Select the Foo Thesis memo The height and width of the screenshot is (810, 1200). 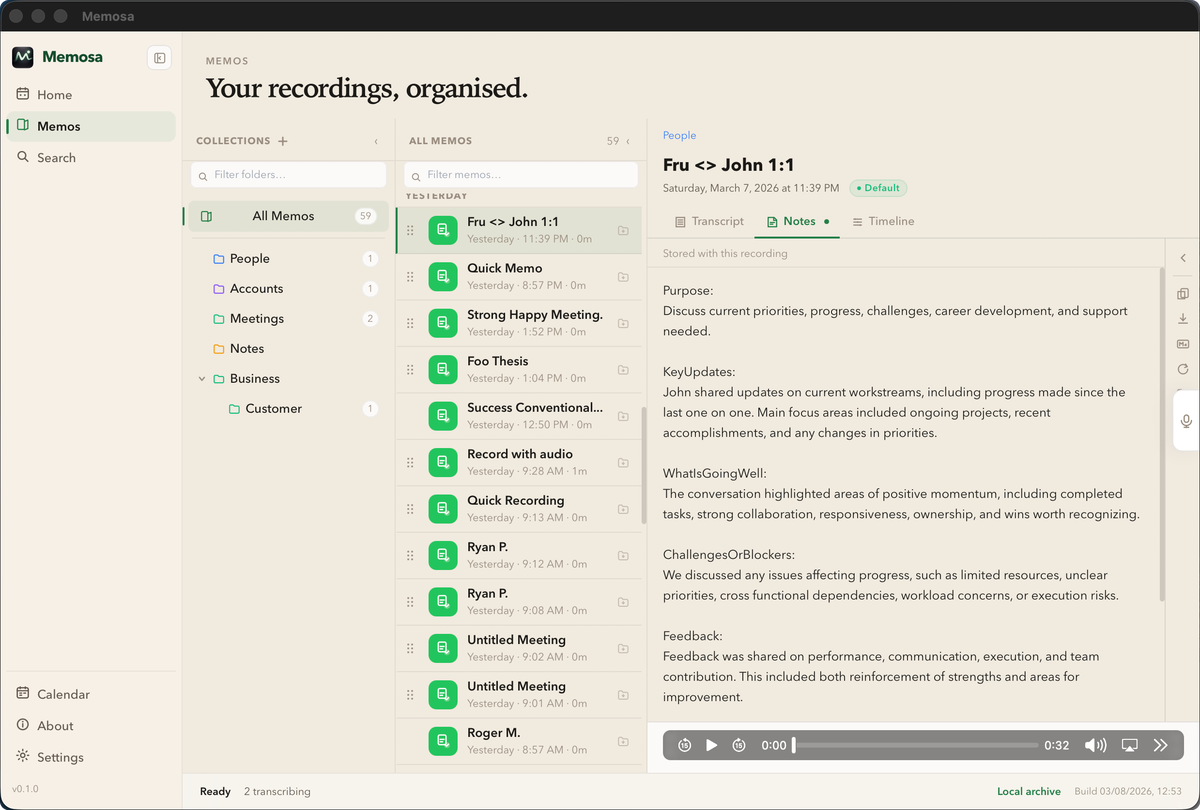pyautogui.click(x=519, y=370)
